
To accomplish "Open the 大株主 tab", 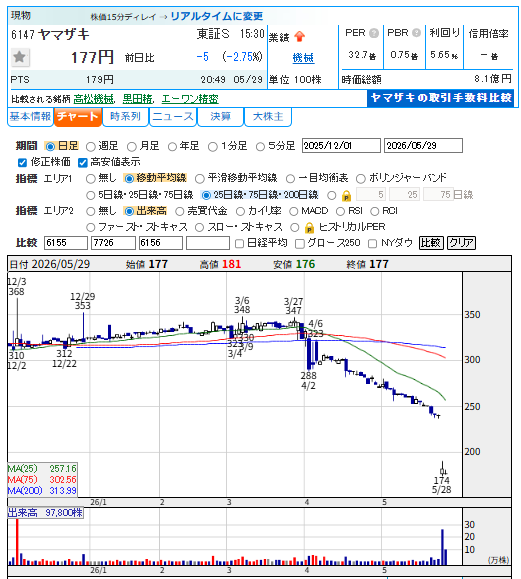I will [268, 117].
